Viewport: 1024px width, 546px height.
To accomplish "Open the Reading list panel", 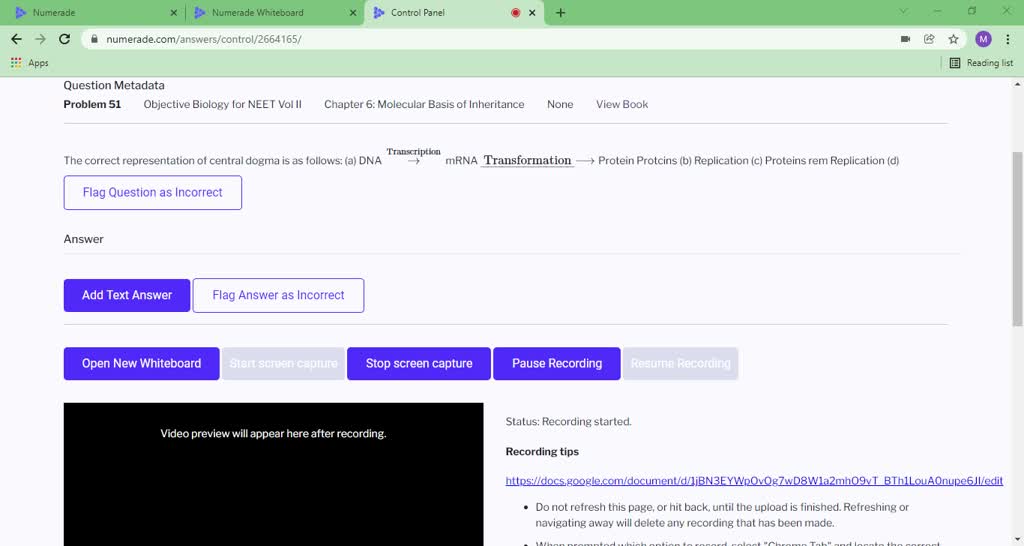I will 981,63.
